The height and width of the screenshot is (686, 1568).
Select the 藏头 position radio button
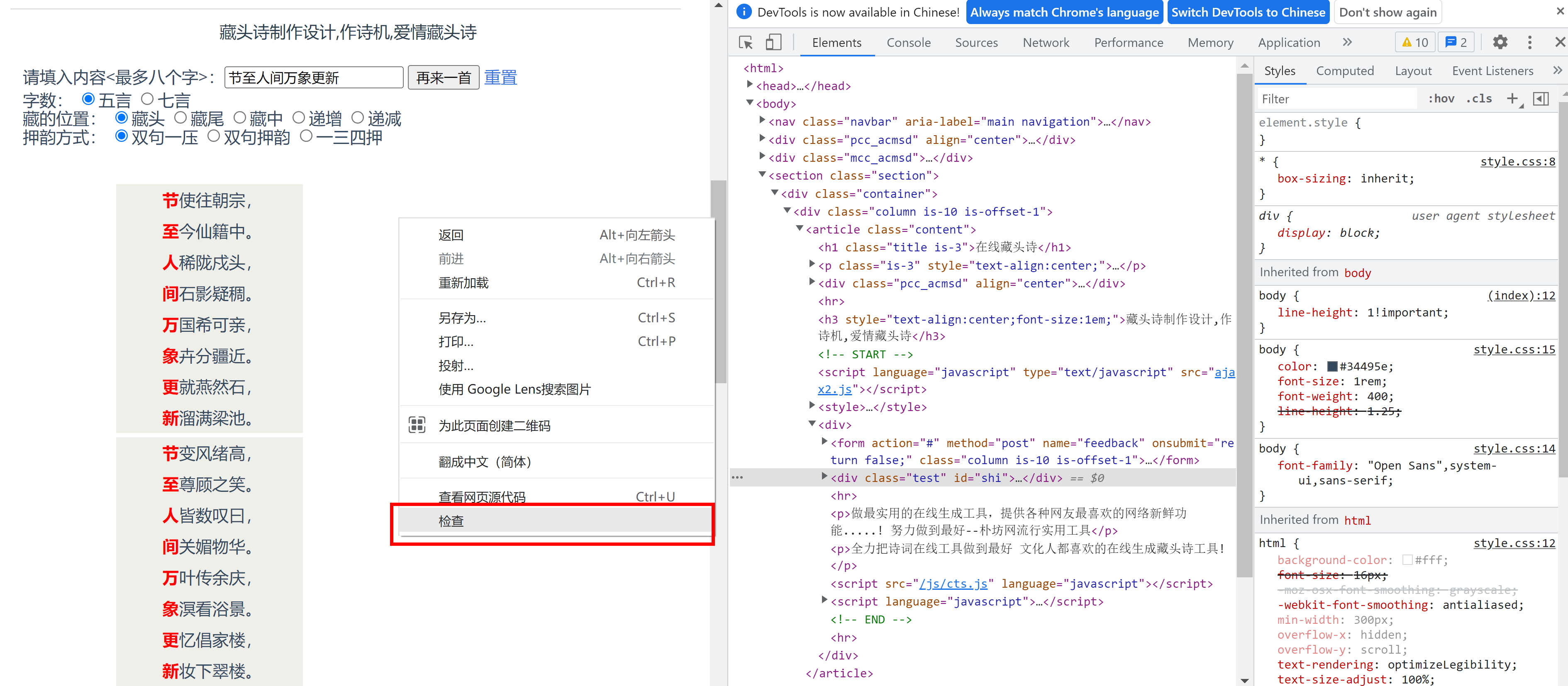coord(121,117)
